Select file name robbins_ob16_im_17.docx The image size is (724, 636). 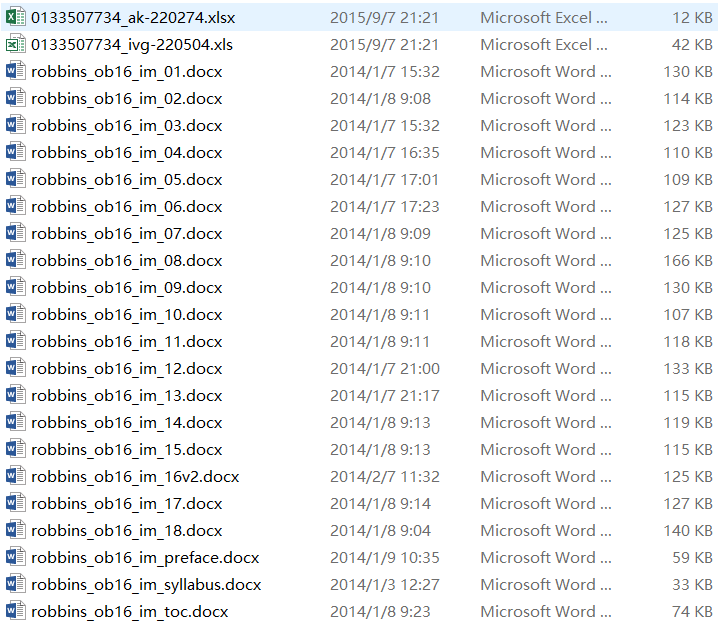(x=127, y=504)
